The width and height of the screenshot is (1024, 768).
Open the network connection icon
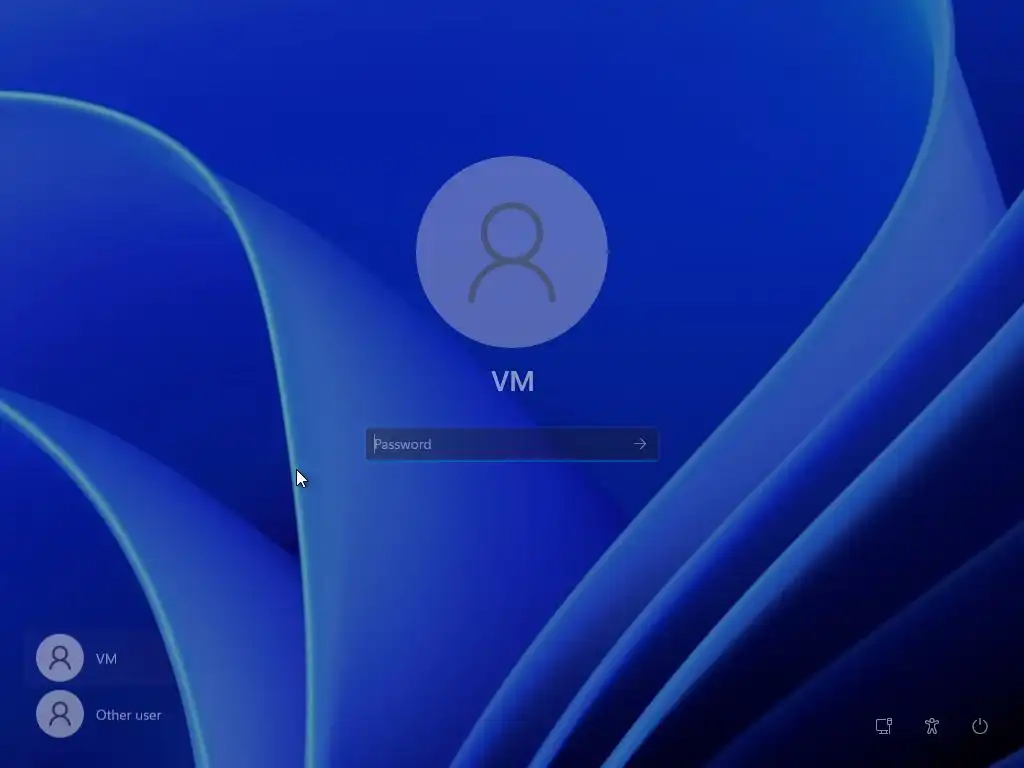tap(884, 726)
